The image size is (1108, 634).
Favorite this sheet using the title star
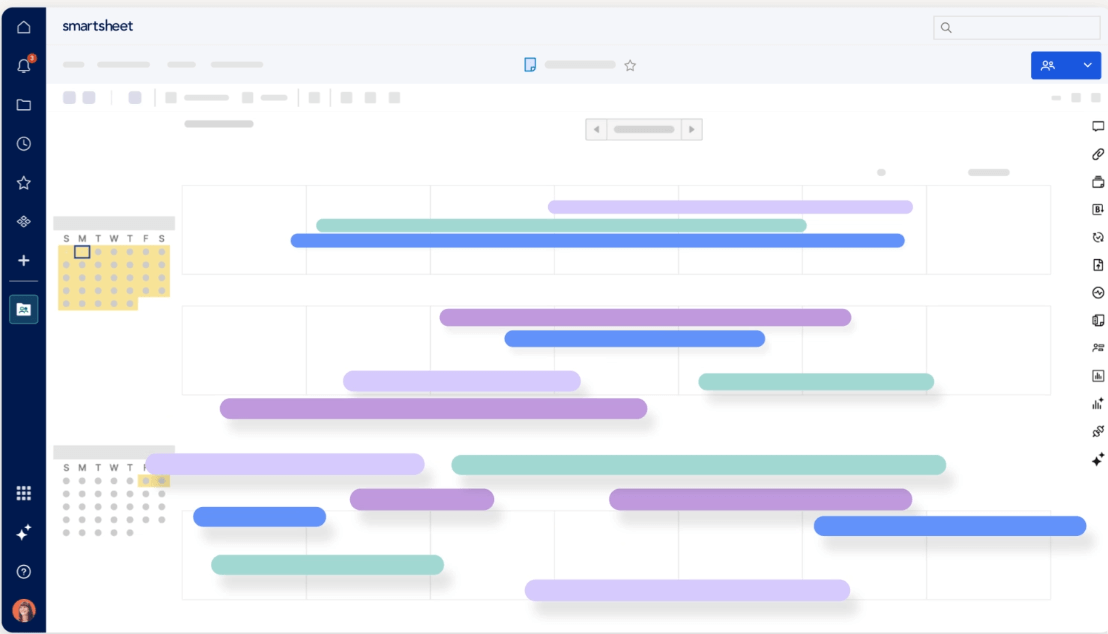click(x=630, y=64)
